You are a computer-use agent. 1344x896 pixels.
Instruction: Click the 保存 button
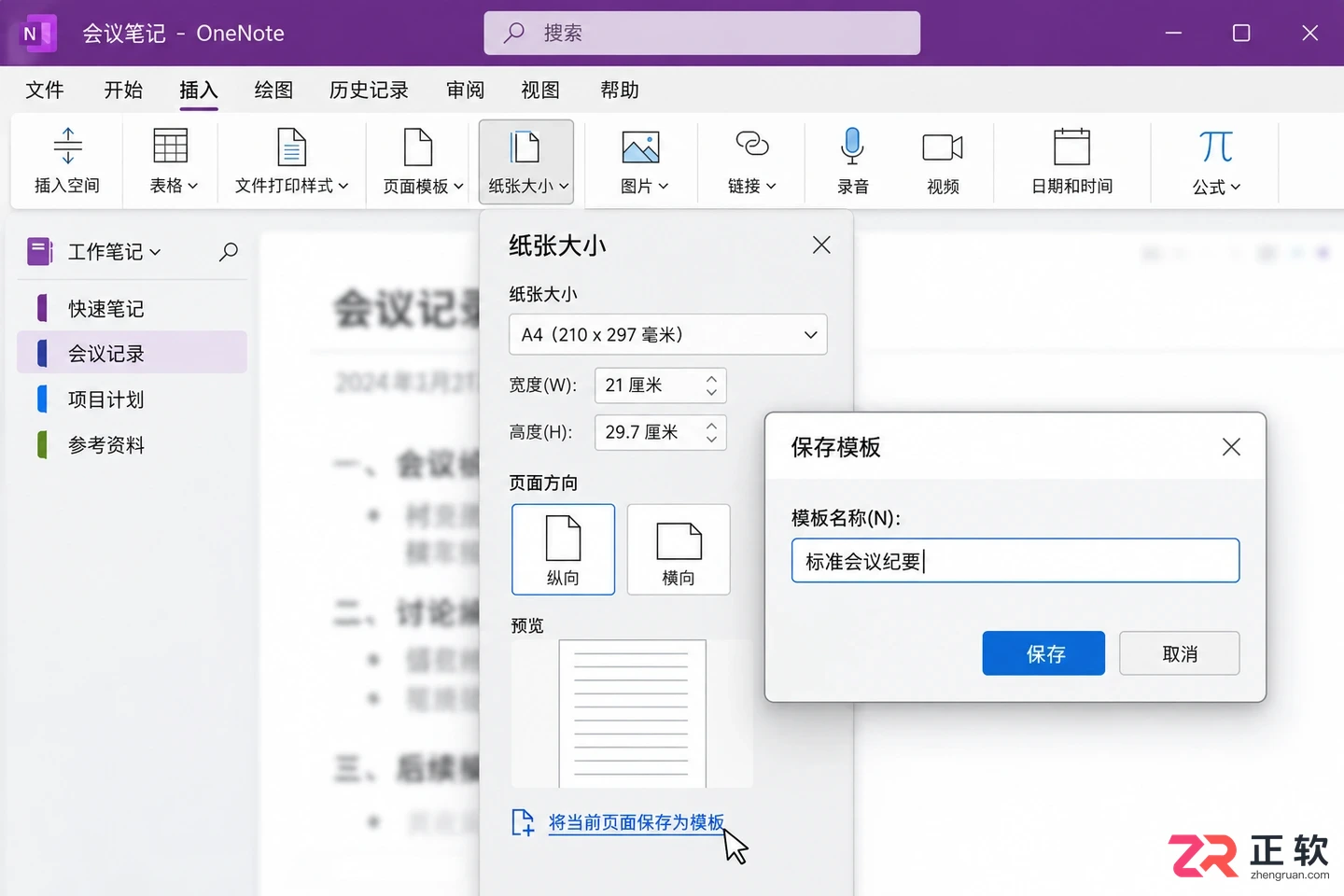point(1043,653)
